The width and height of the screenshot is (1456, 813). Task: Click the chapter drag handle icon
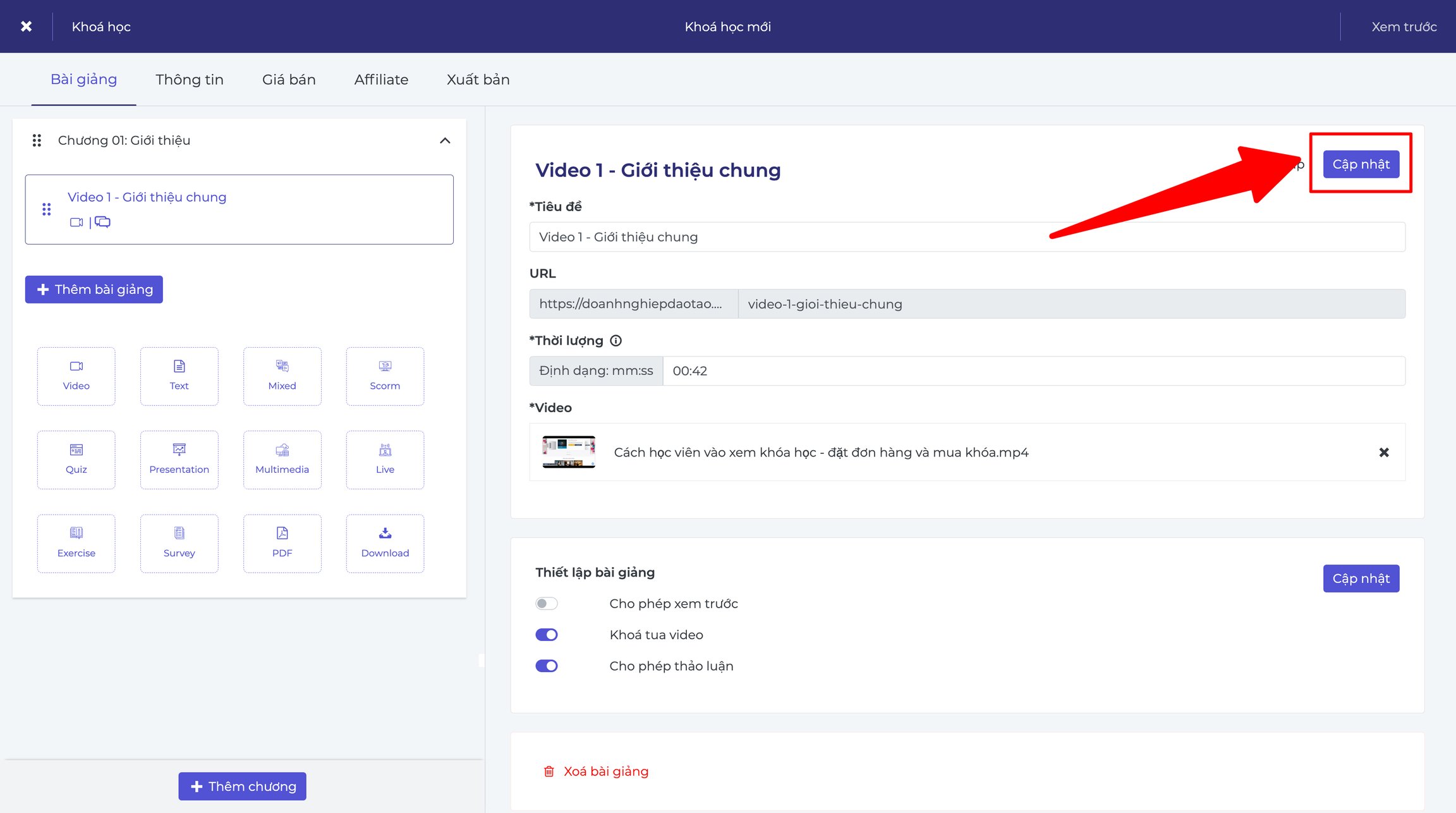[37, 140]
